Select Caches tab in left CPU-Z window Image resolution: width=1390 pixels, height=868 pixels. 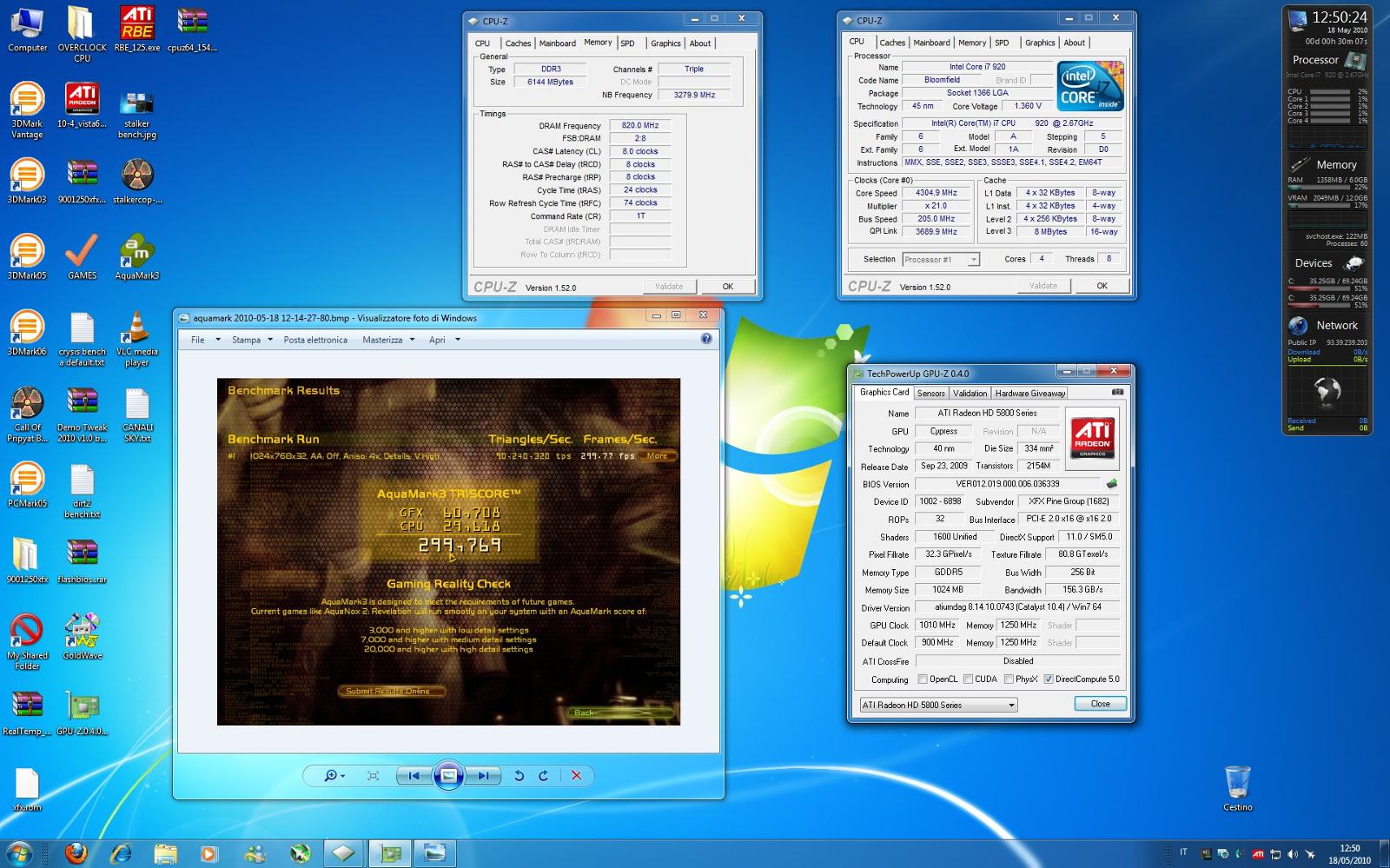518,43
